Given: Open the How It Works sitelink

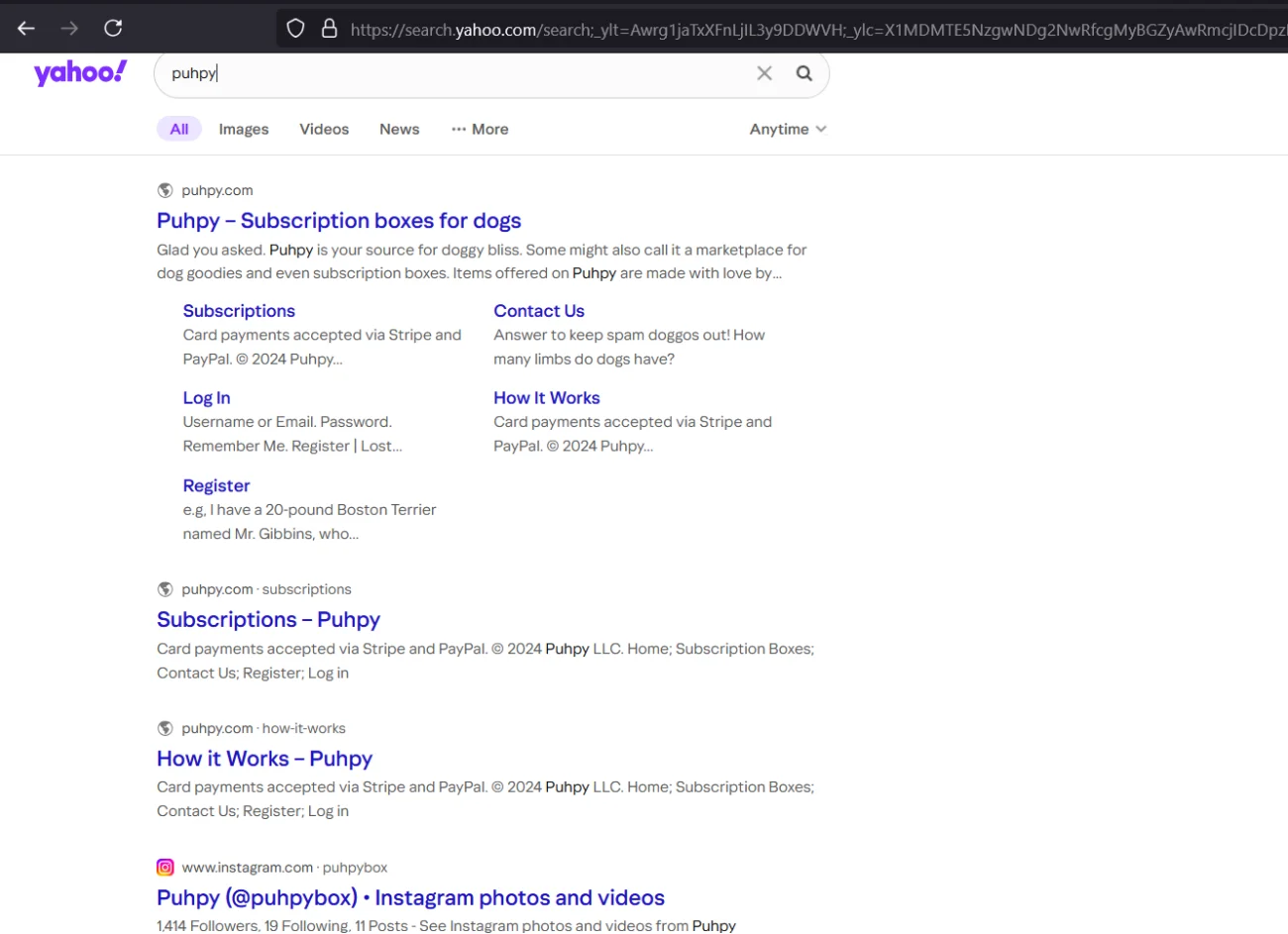Looking at the screenshot, I should point(547,398).
